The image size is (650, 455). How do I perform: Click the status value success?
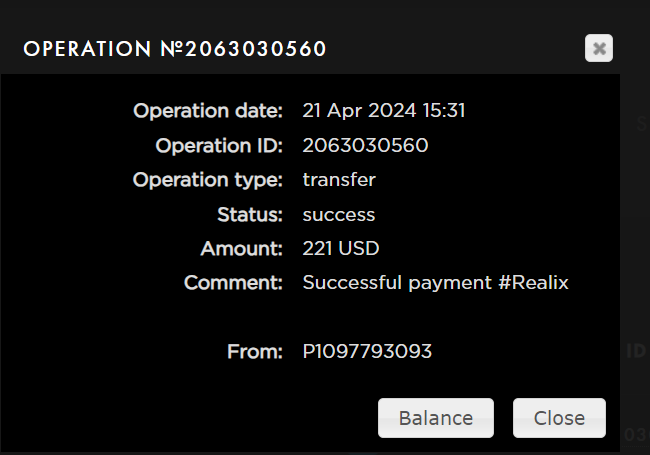point(339,214)
